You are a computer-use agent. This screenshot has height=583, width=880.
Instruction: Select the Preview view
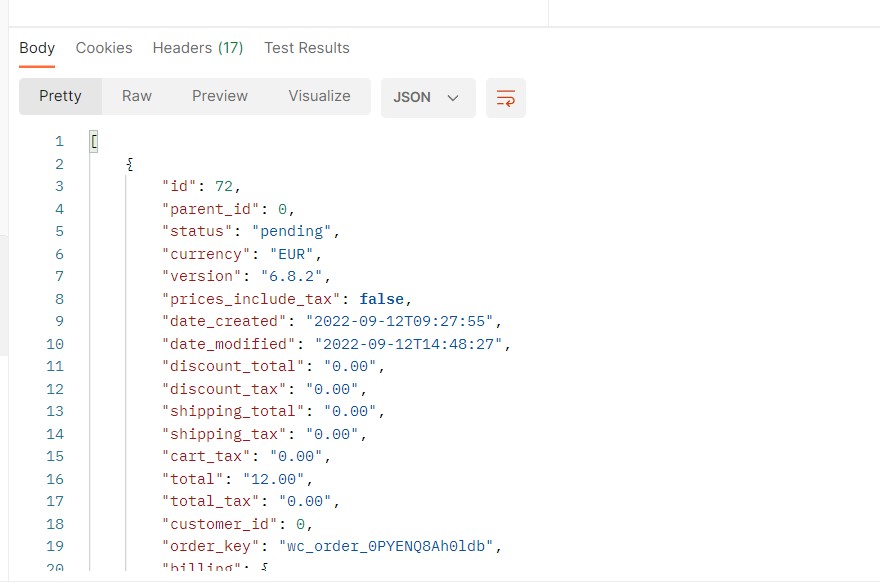pos(219,97)
